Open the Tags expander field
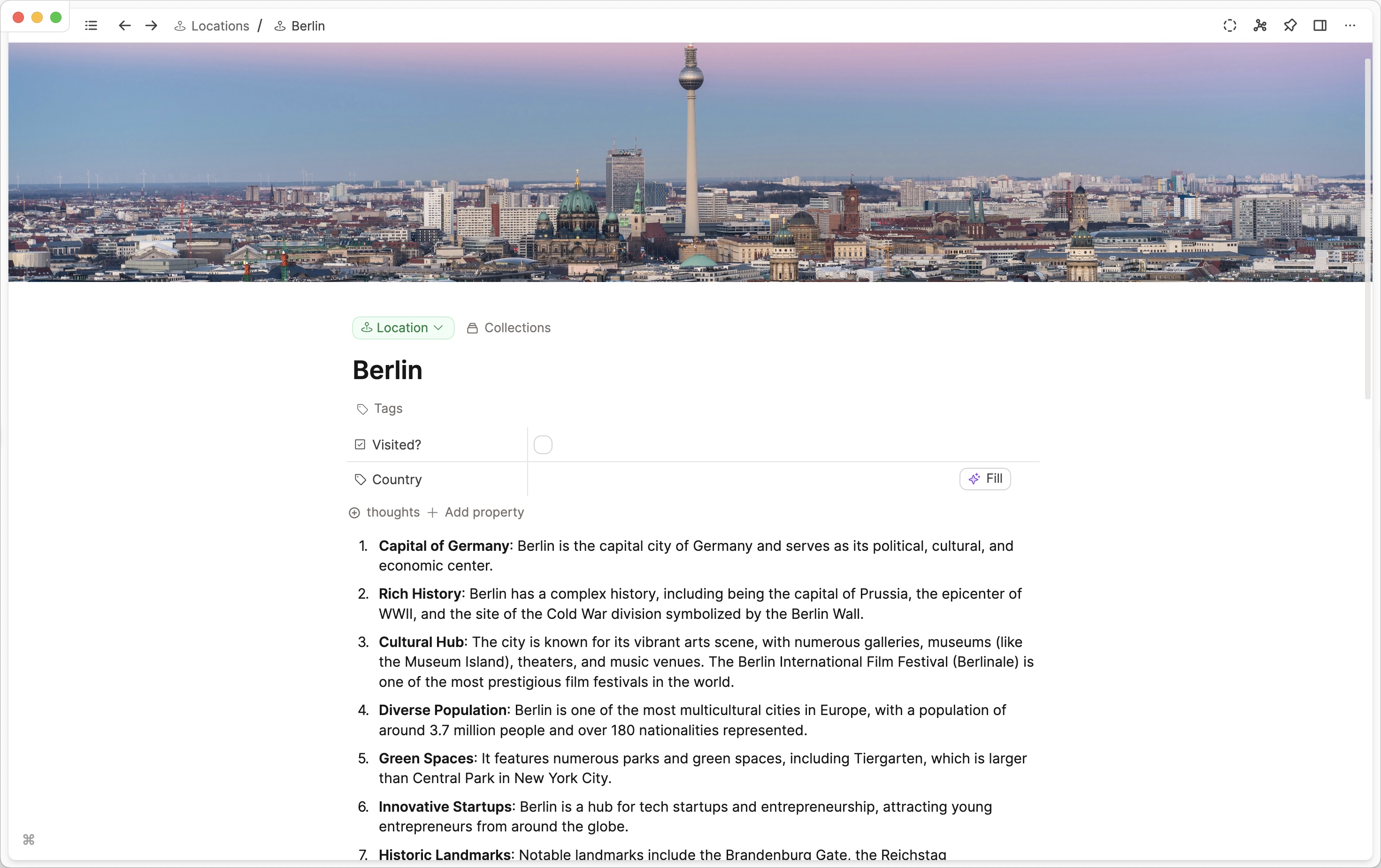 (380, 408)
